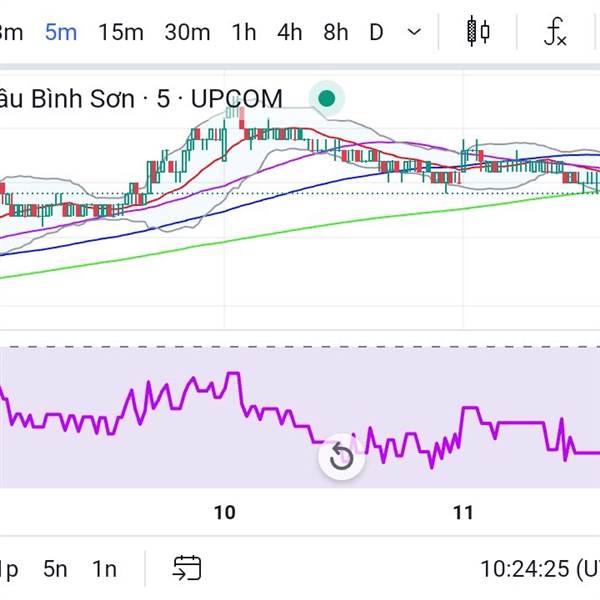Click the 11 label on time axis
600x600 pixels.
pyautogui.click(x=462, y=513)
